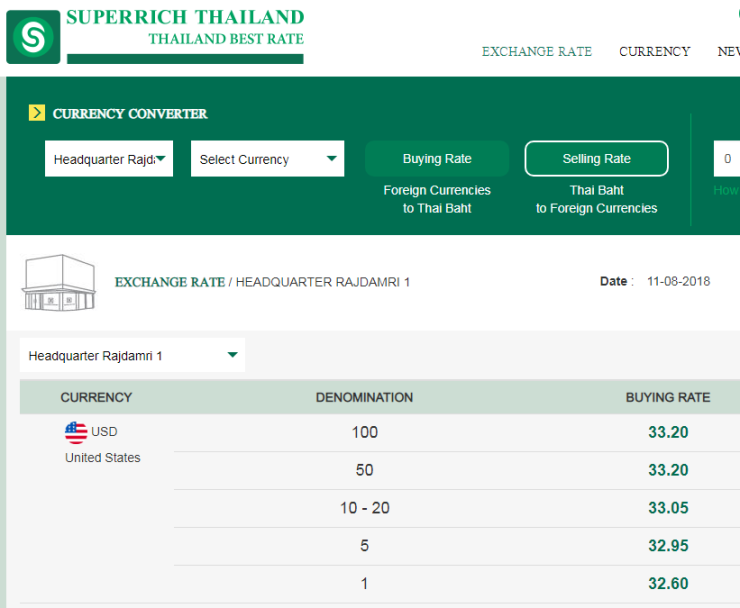Viewport: 740px width, 608px height.
Task: Click the yellow arrow icon beside Currency Converter
Action: tap(37, 113)
